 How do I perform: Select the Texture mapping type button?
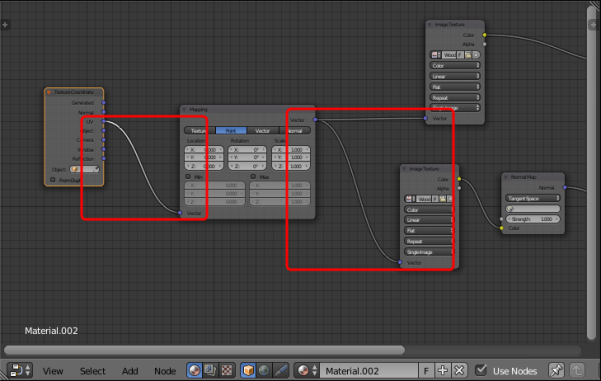200,131
